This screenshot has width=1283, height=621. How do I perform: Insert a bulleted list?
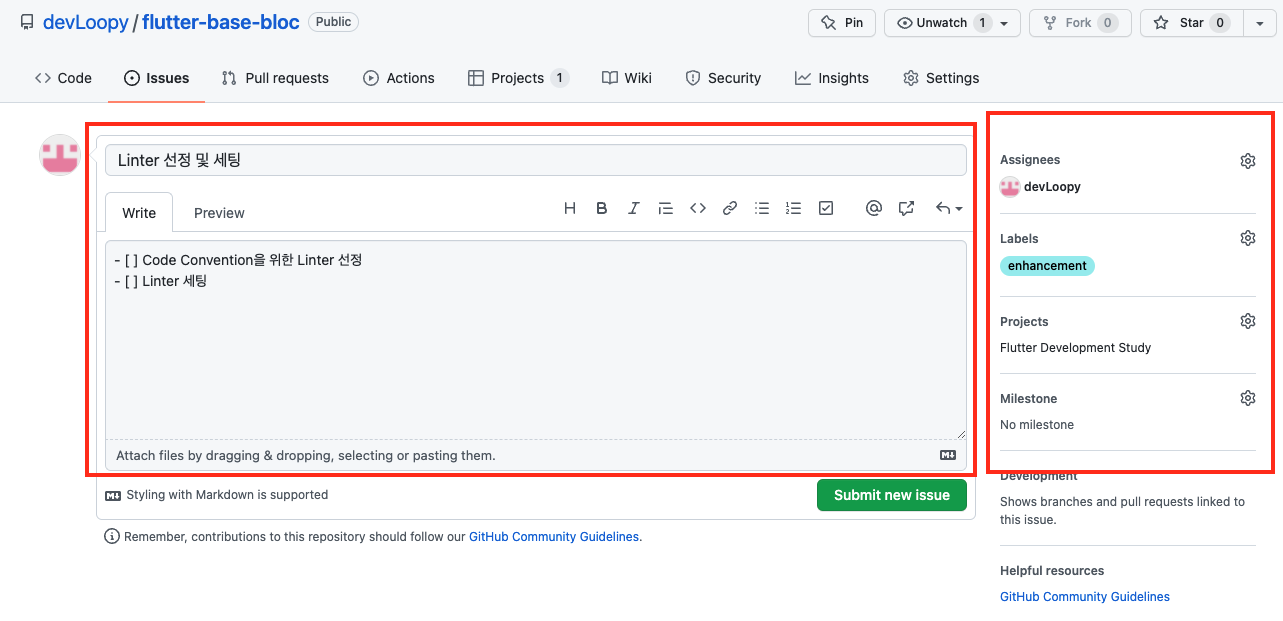(762, 208)
